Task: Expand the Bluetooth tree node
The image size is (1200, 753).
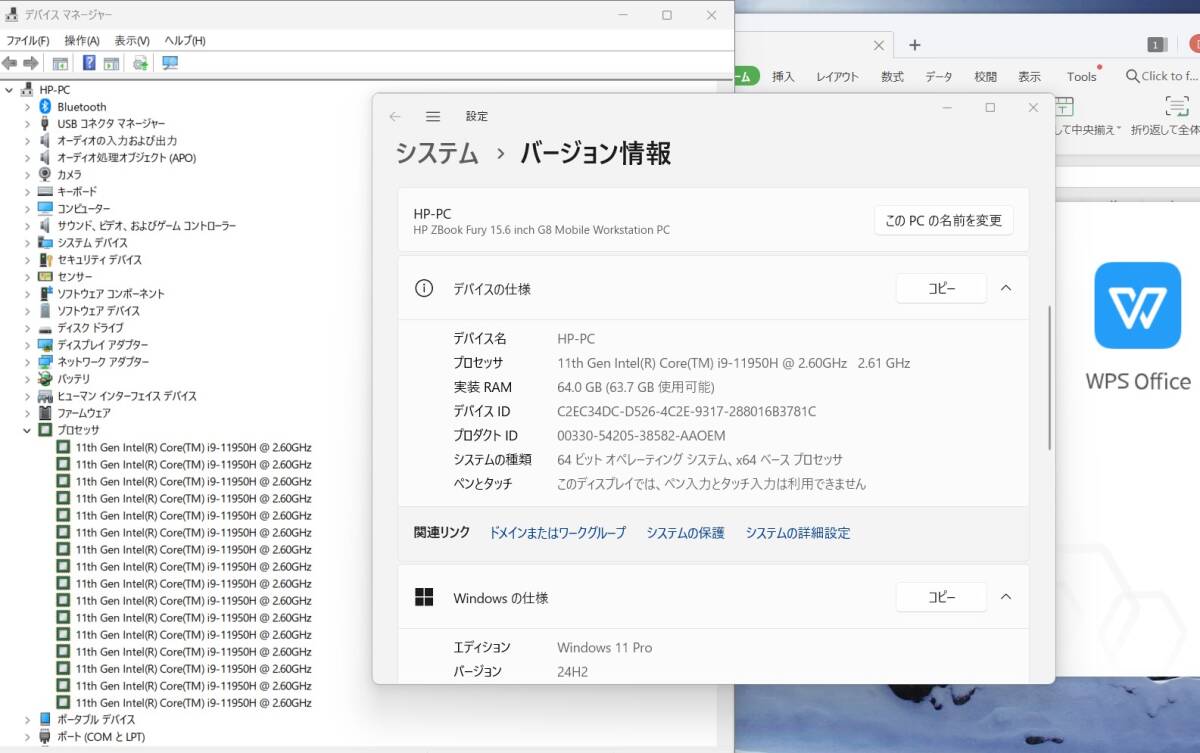Action: 27,106
